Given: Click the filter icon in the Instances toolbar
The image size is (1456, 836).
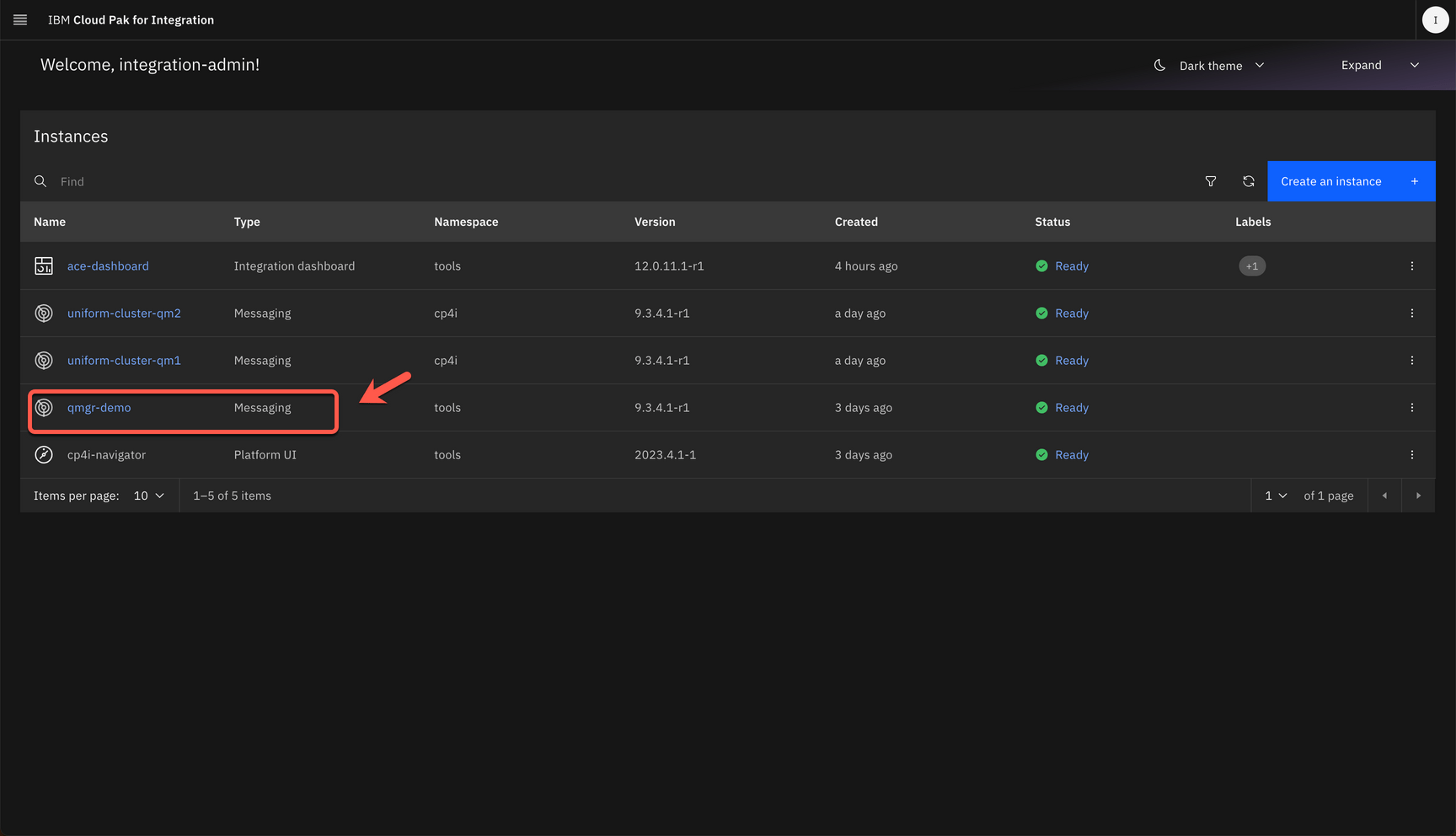Looking at the screenshot, I should click(x=1211, y=181).
